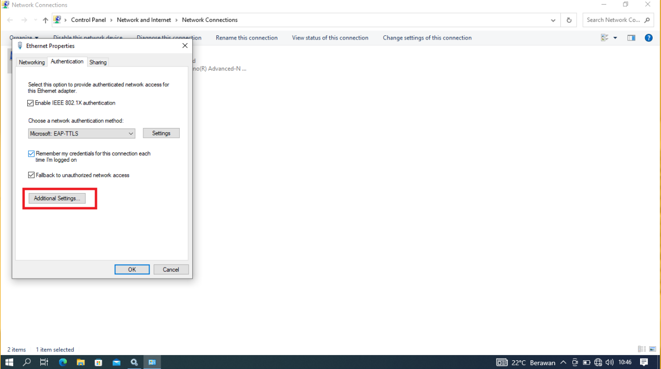The width and height of the screenshot is (661, 369).
Task: Click the Windows Start button
Action: click(9, 362)
